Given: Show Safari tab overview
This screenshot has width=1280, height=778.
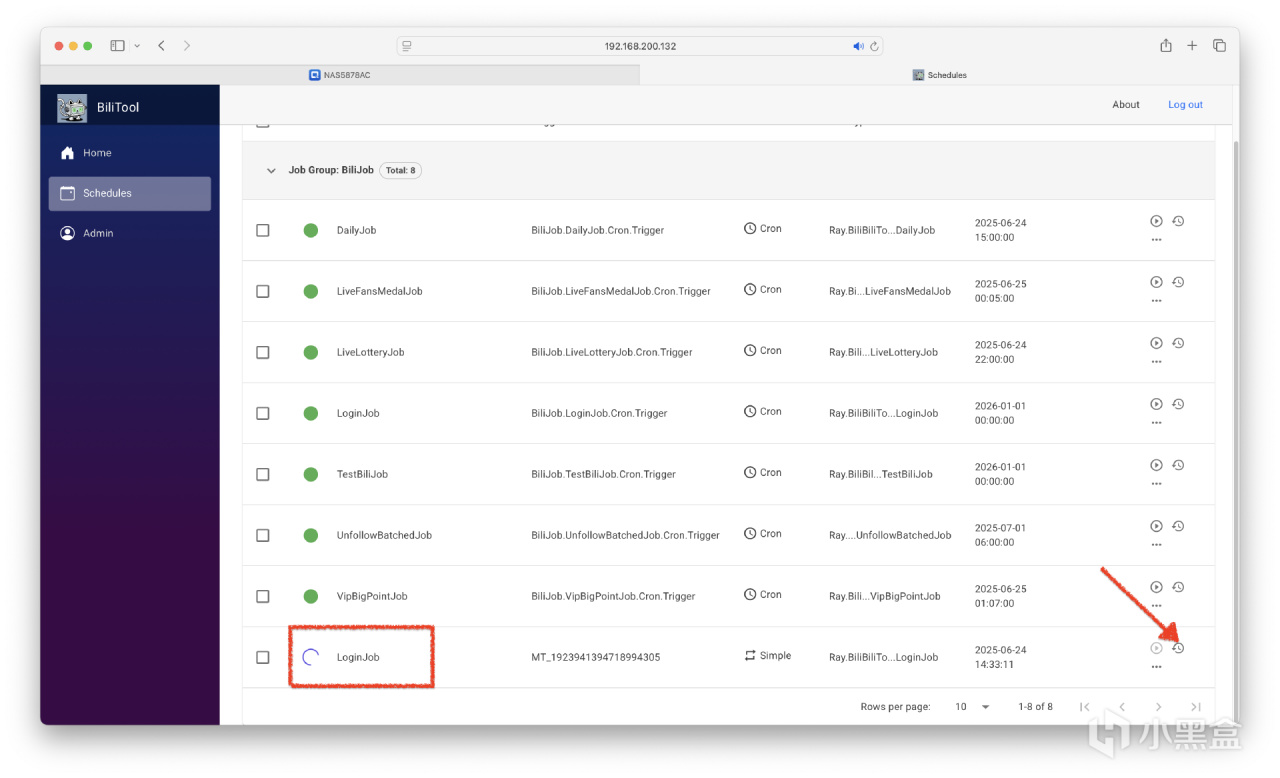Looking at the screenshot, I should [x=1219, y=46].
